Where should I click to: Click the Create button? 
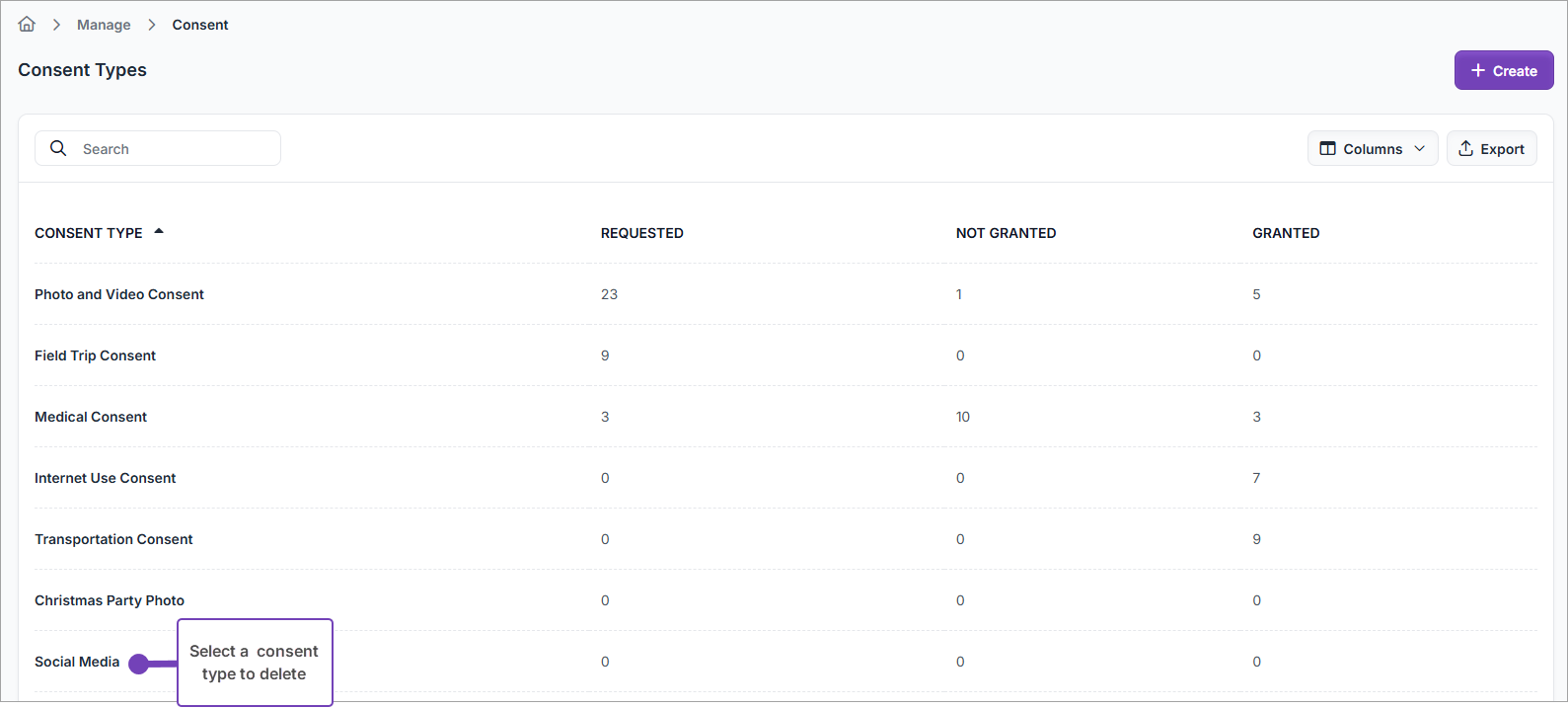tap(1503, 70)
